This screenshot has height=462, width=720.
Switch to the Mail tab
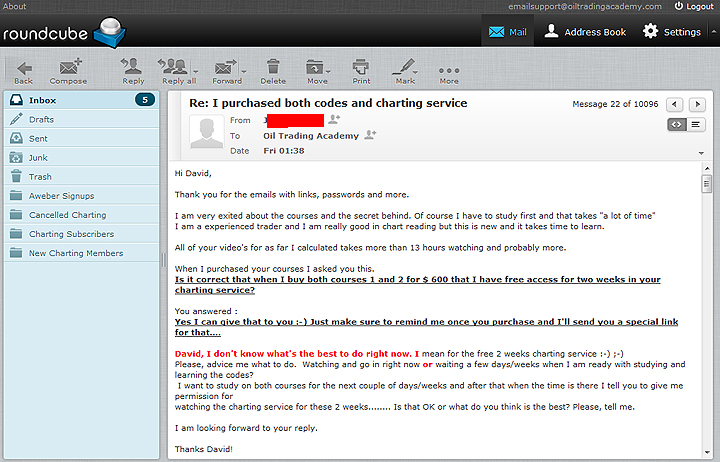(x=507, y=32)
